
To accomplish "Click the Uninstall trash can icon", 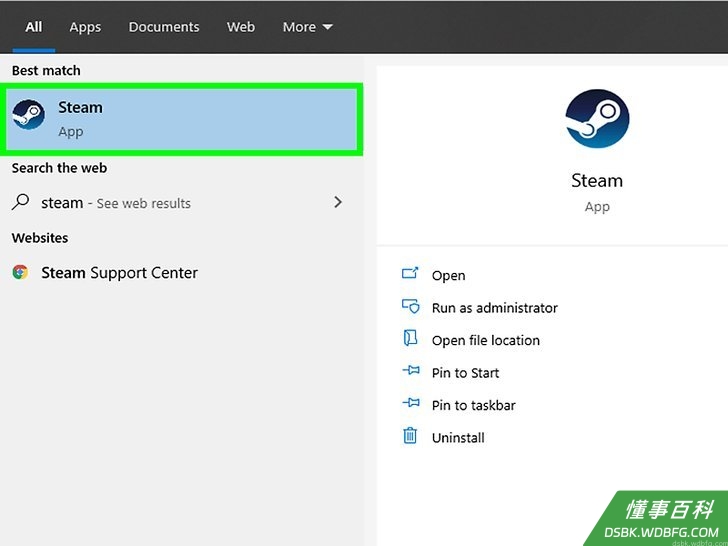I will pos(410,436).
